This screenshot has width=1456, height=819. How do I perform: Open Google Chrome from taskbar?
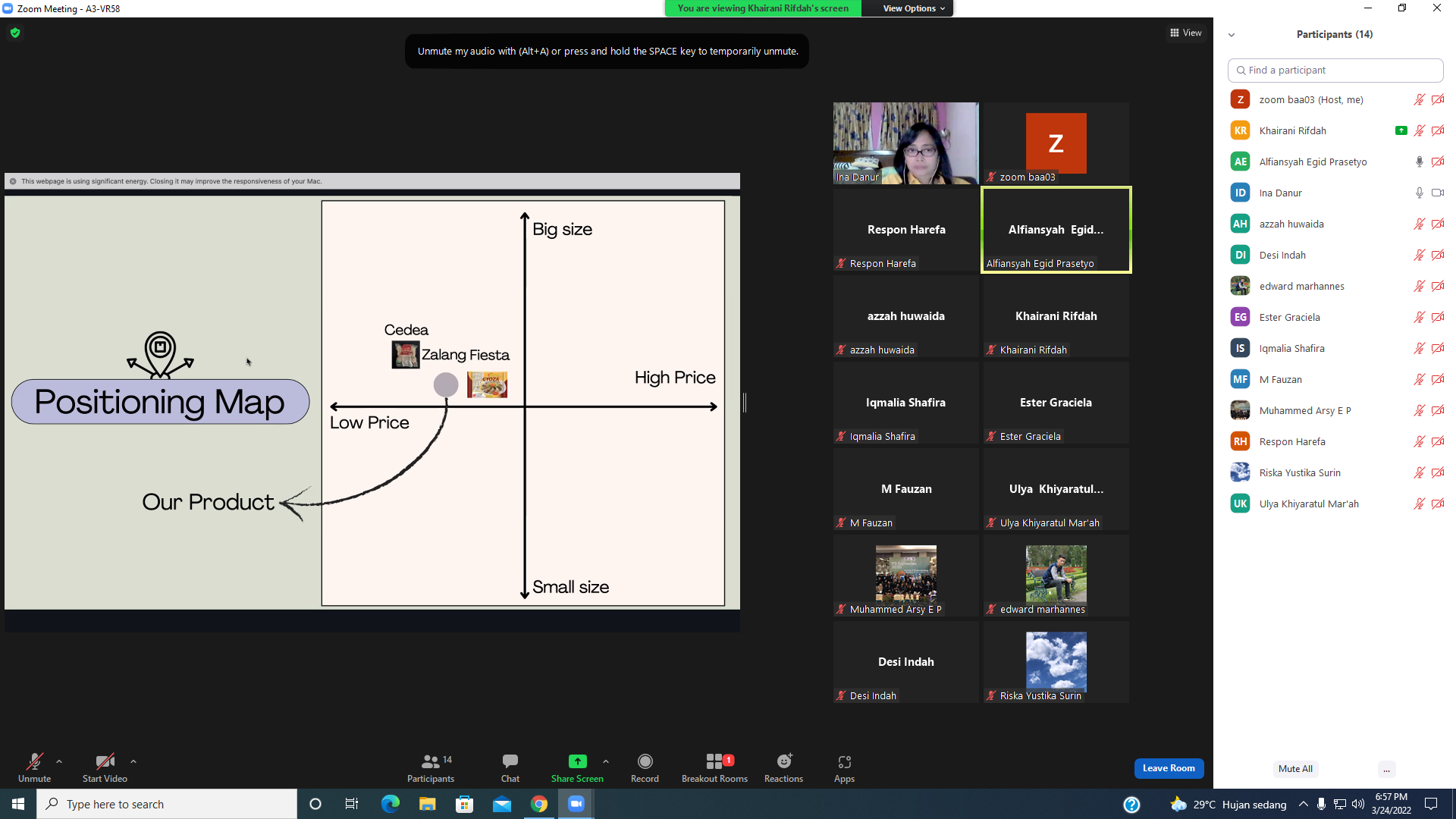click(539, 804)
